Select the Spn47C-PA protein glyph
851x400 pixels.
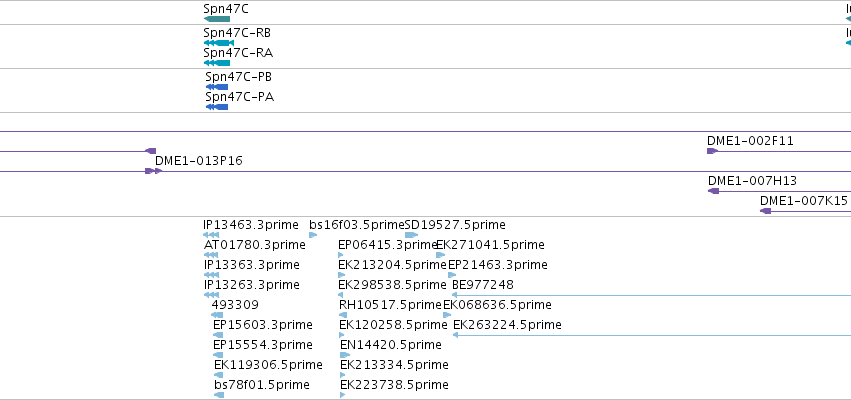[217, 107]
